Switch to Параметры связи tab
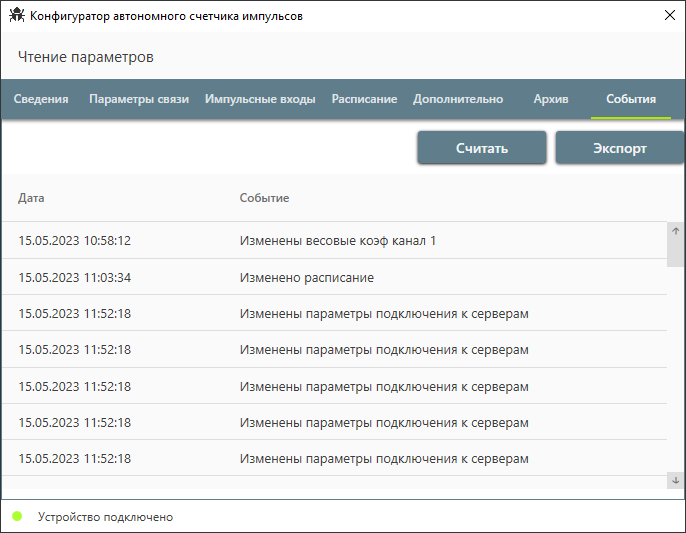Viewport: 686px width, 533px height. pos(139,99)
